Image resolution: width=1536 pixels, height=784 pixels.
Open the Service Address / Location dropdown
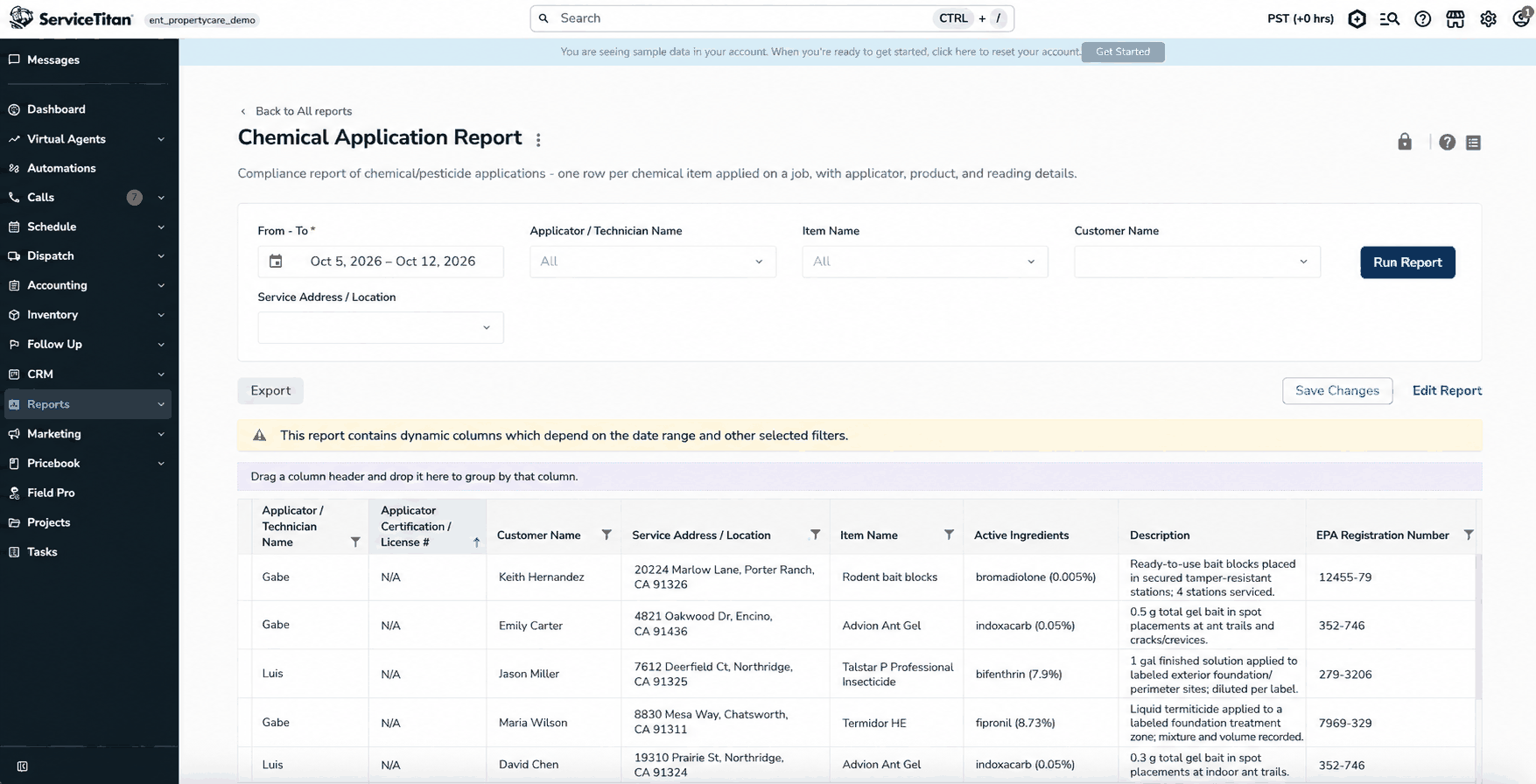pos(381,327)
